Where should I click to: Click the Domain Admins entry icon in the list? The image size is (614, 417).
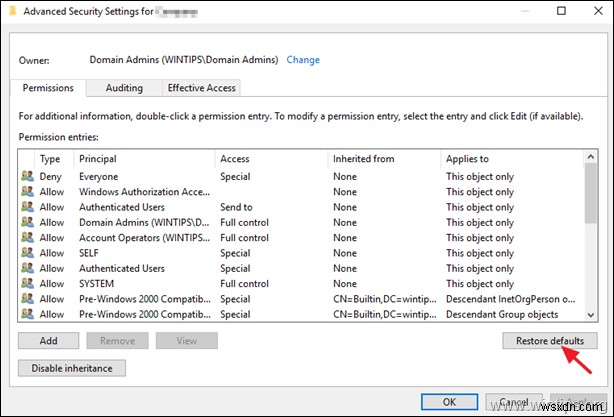pyautogui.click(x=27, y=223)
